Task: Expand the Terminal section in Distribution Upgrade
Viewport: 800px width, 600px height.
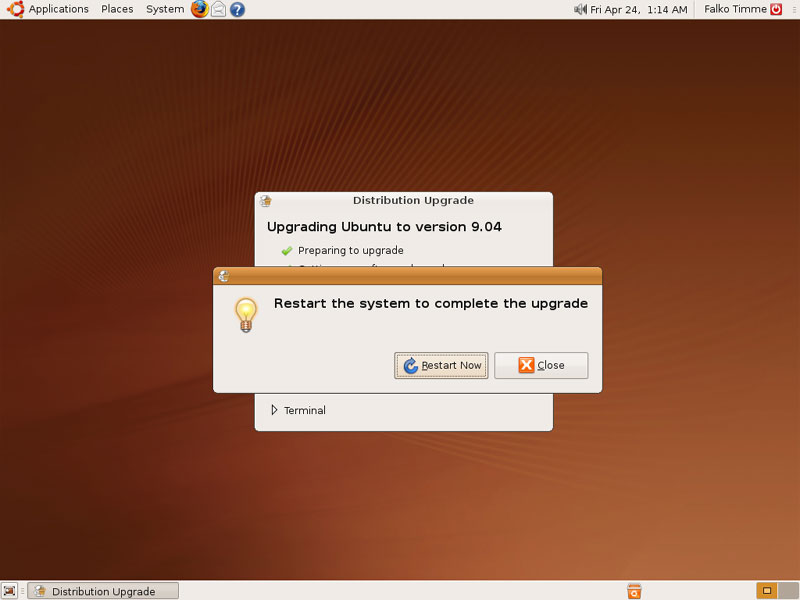Action: coord(274,410)
